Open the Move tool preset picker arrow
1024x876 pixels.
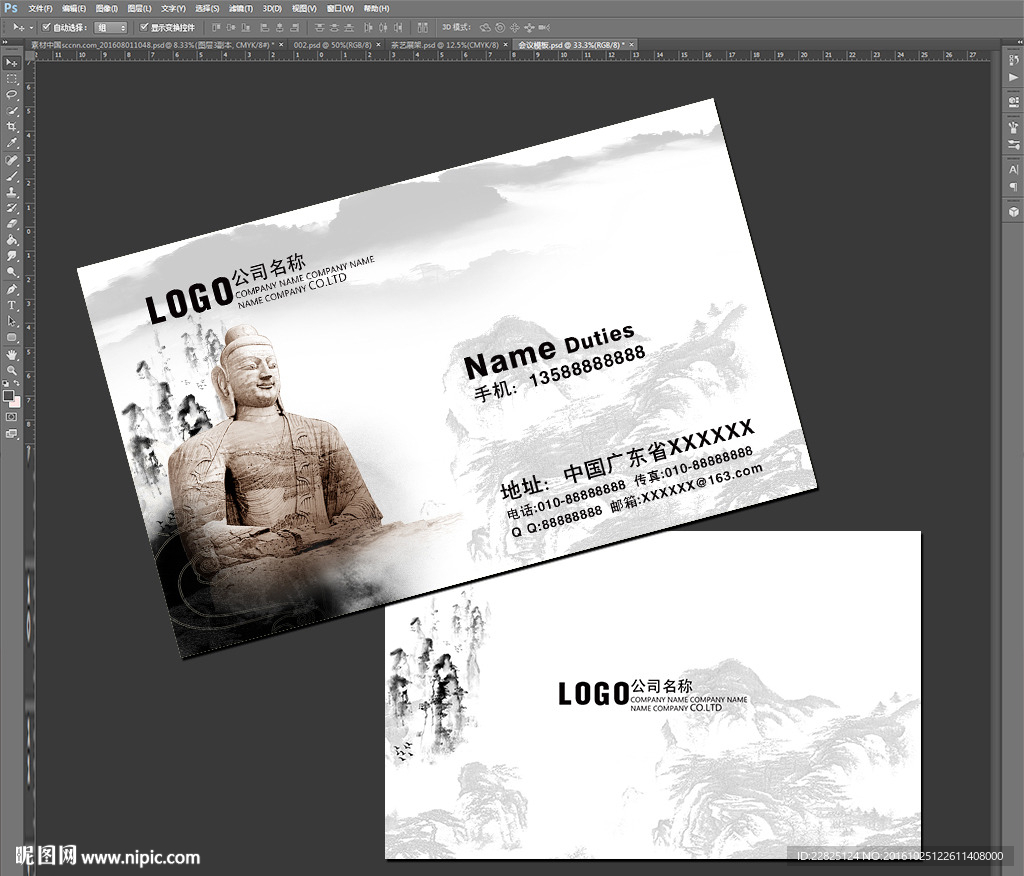[31, 27]
